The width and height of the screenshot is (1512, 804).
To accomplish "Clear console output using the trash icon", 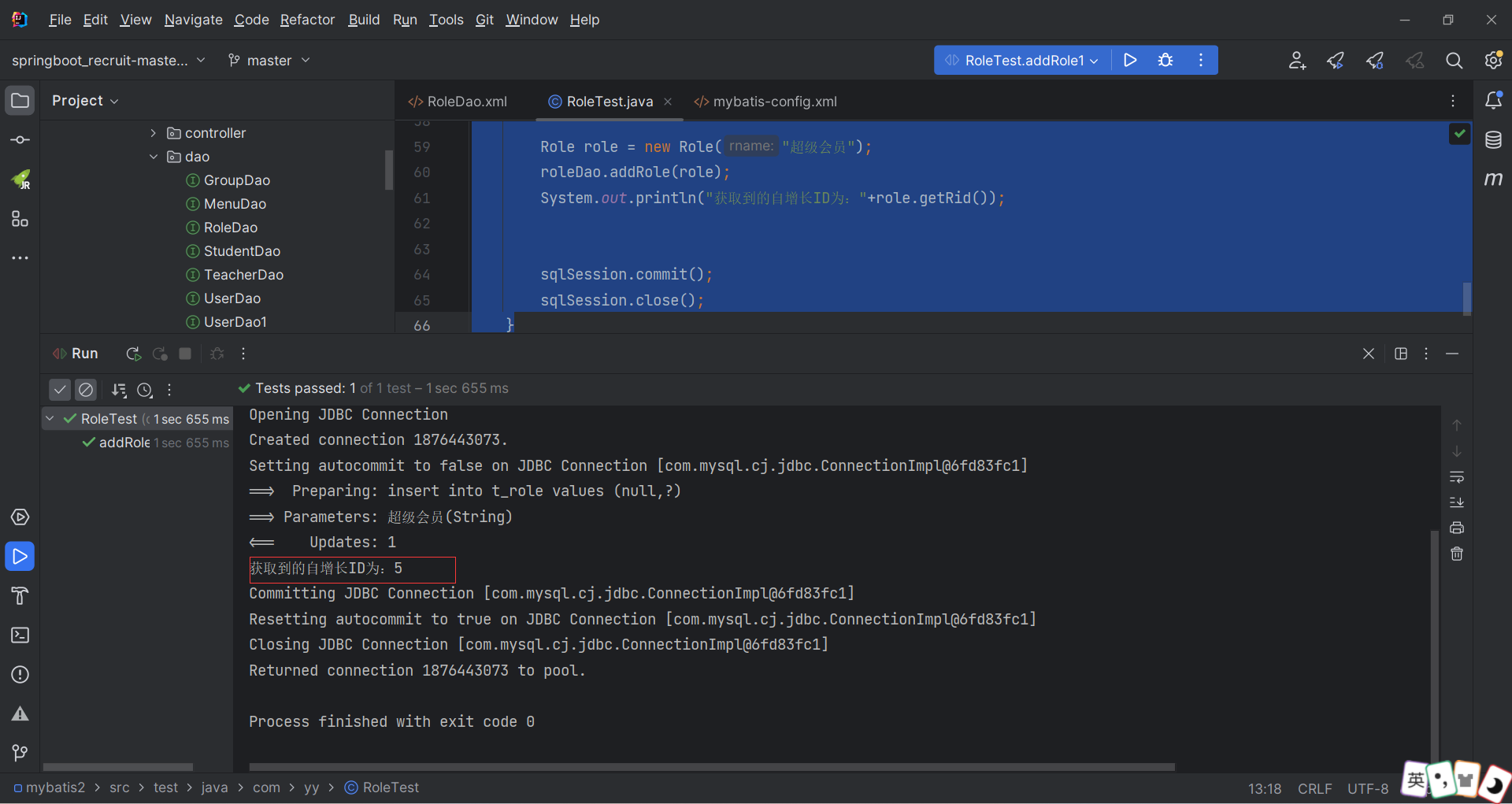I will click(1456, 554).
